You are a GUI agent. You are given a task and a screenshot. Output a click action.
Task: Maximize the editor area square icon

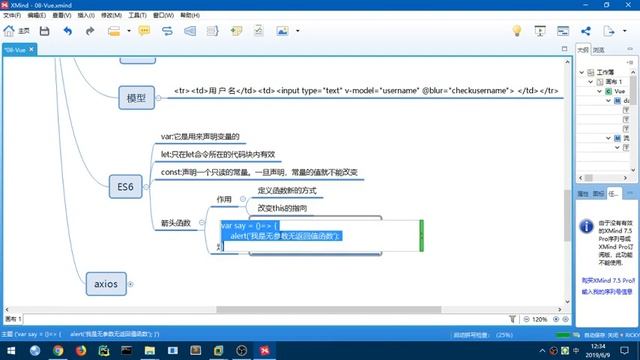pyautogui.click(x=564, y=49)
